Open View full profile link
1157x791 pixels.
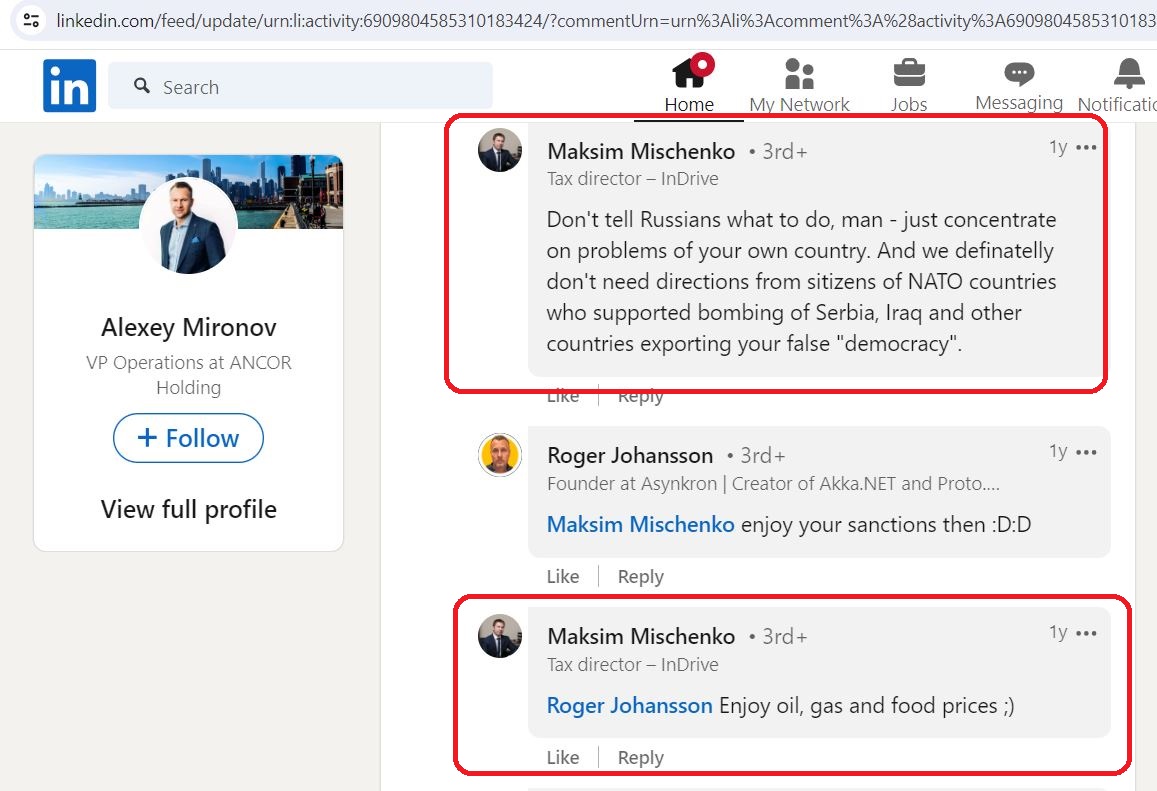pos(189,509)
